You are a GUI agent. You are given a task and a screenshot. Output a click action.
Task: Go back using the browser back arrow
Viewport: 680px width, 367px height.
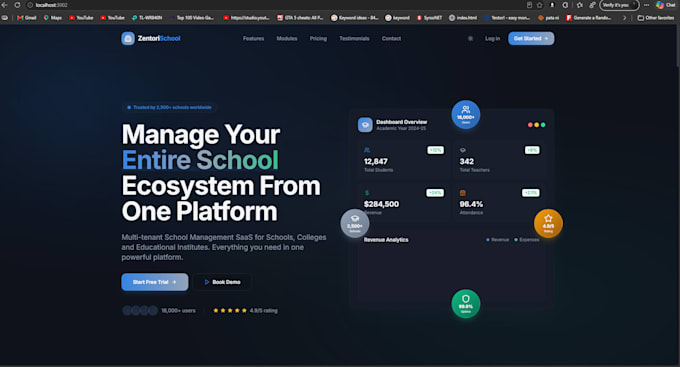tap(5, 5)
